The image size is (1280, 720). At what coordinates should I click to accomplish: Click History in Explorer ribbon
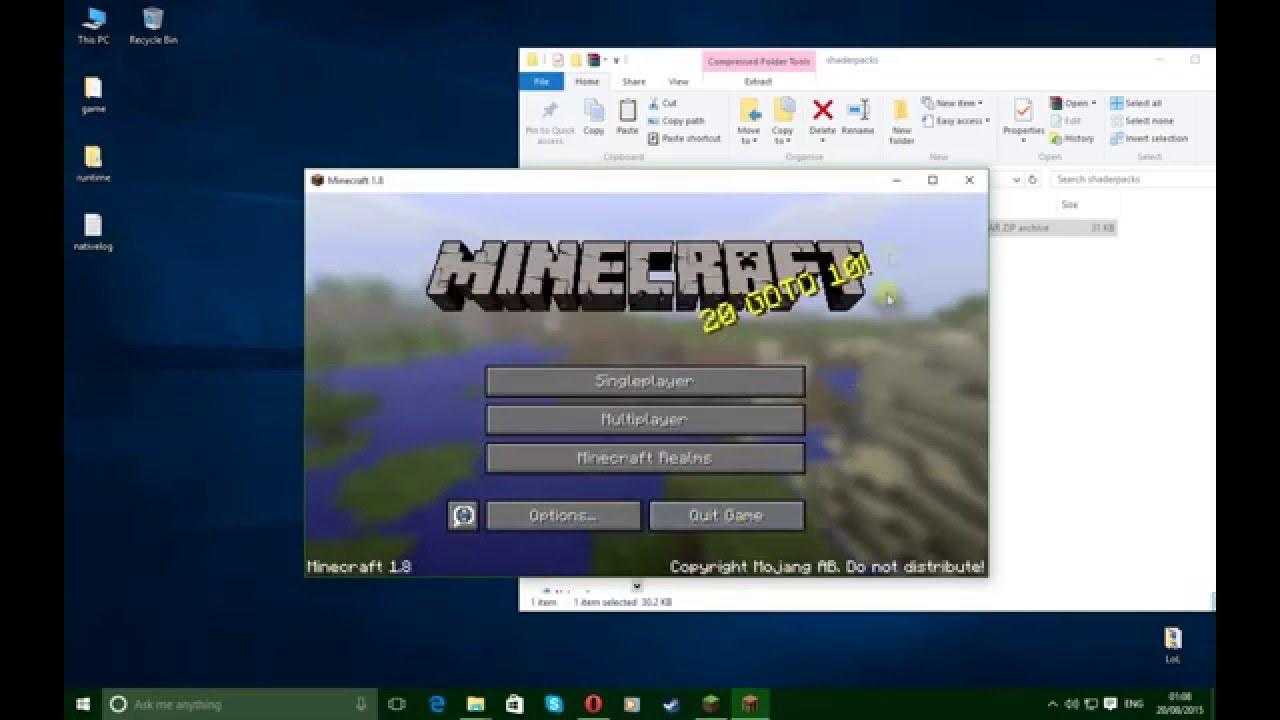1072,139
